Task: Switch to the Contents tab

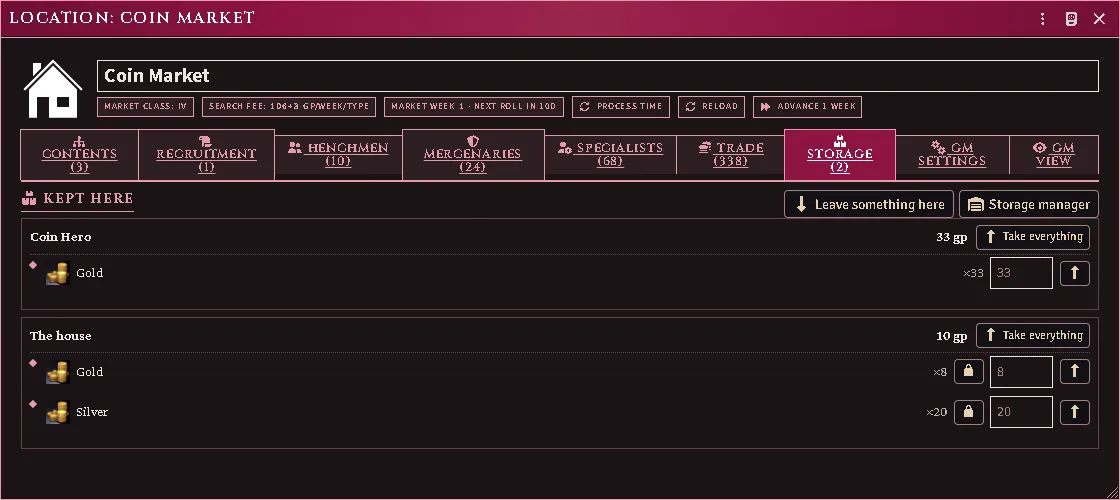Action: click(x=79, y=154)
